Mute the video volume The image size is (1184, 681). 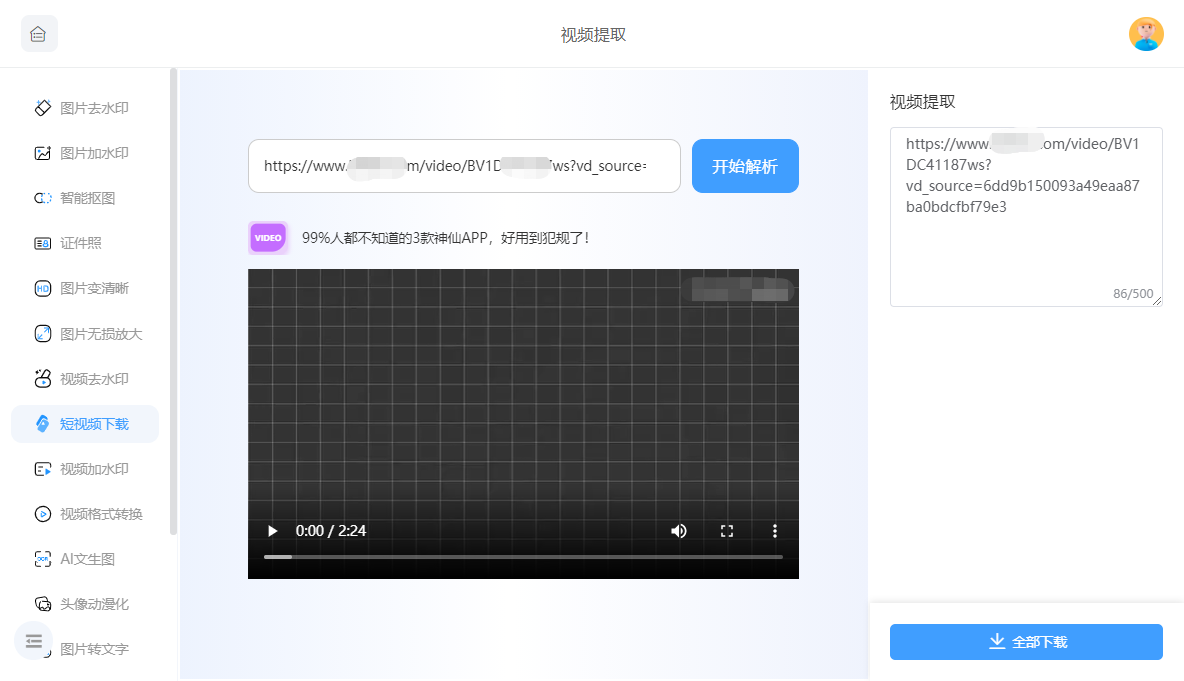pyautogui.click(x=679, y=531)
